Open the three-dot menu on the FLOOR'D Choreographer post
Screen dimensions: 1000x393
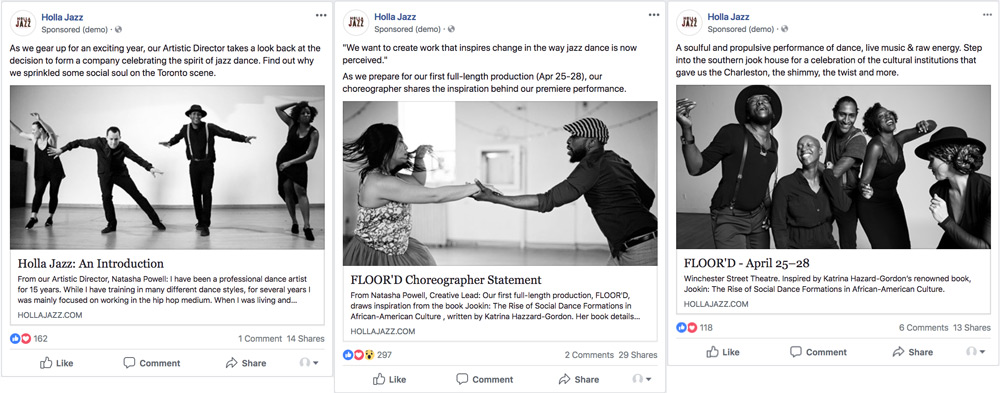tap(654, 15)
